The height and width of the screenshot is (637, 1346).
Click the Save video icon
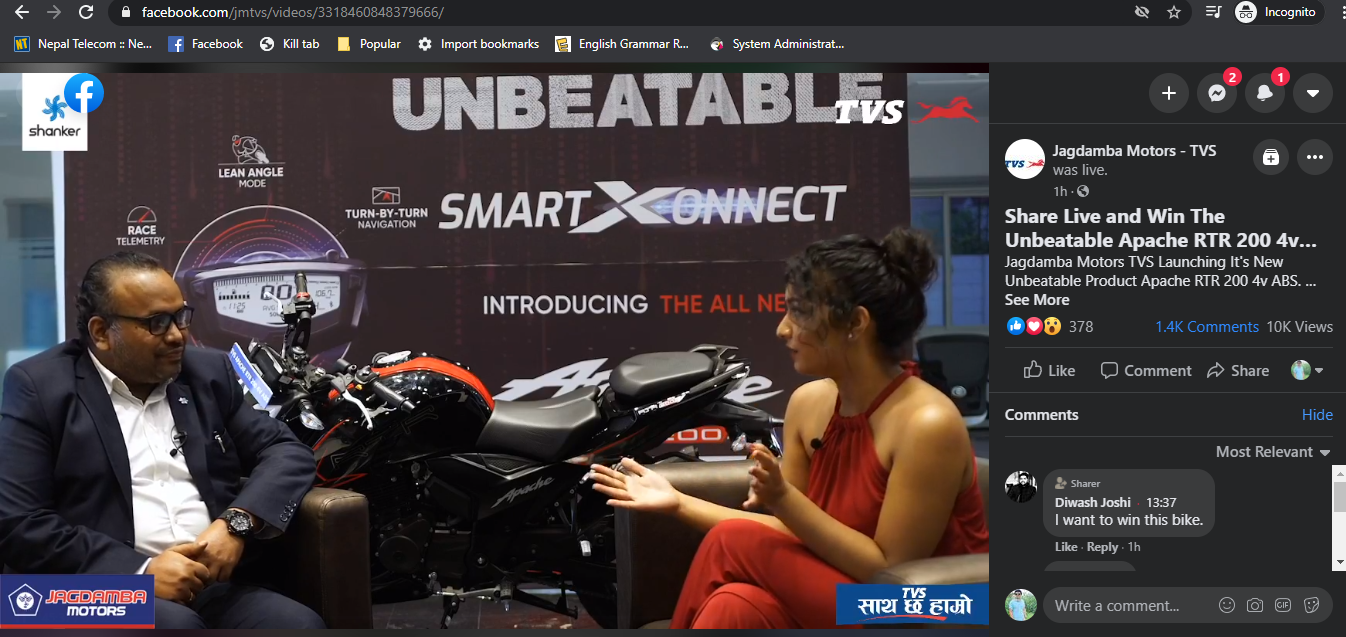pyautogui.click(x=1270, y=157)
